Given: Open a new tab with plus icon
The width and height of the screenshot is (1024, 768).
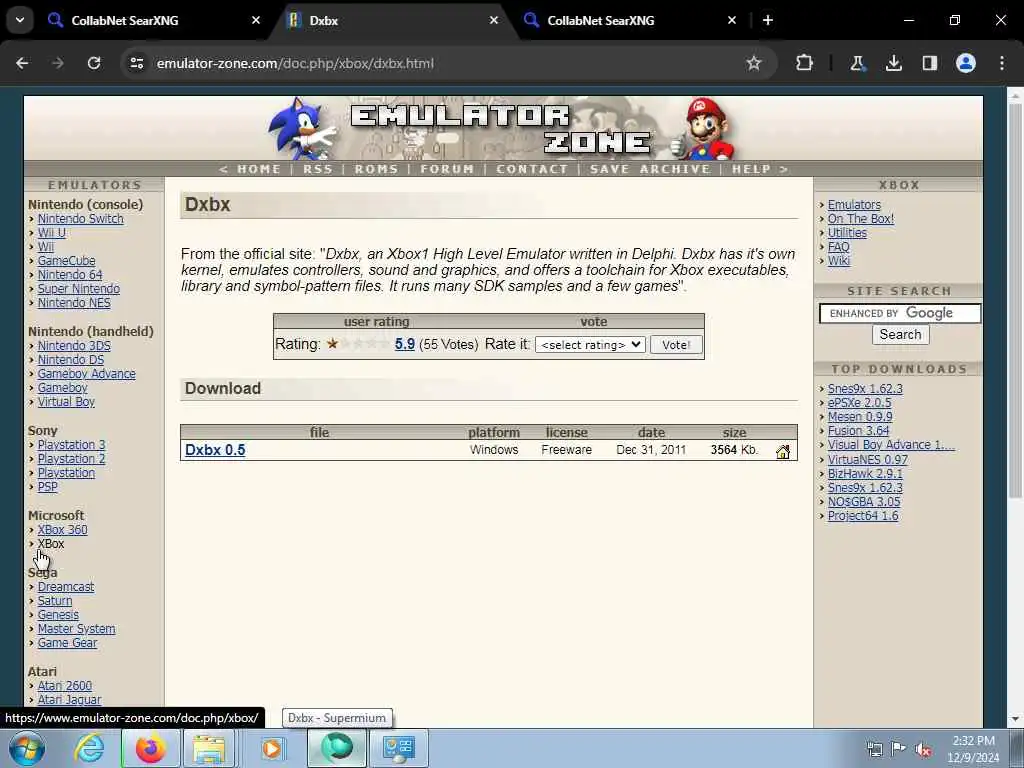Looking at the screenshot, I should (x=768, y=20).
